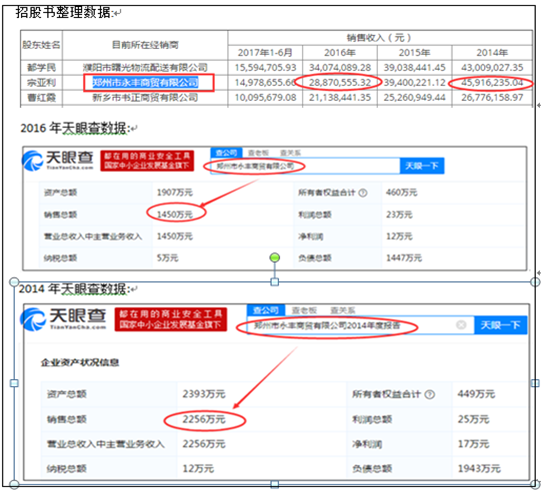Image resolution: width=541 pixels, height=490 pixels.
Task: Click the circled 2256万元 in the 销售总额 row
Action: click(204, 419)
